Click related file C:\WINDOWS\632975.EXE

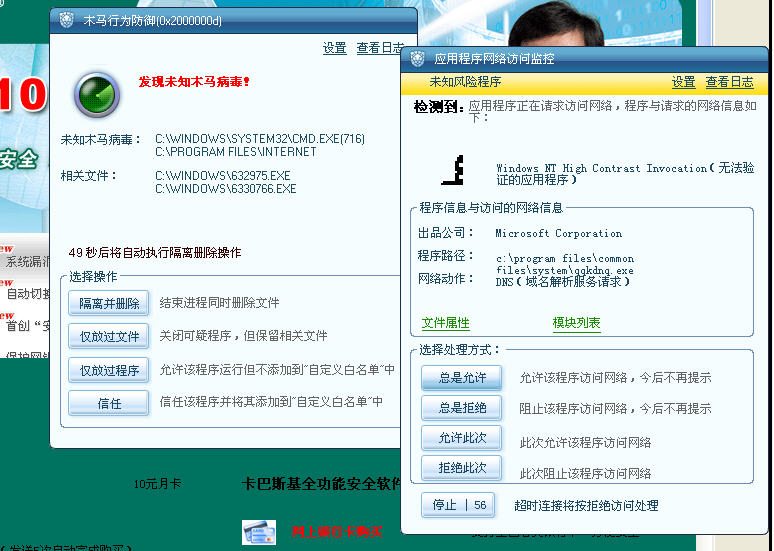pos(223,176)
